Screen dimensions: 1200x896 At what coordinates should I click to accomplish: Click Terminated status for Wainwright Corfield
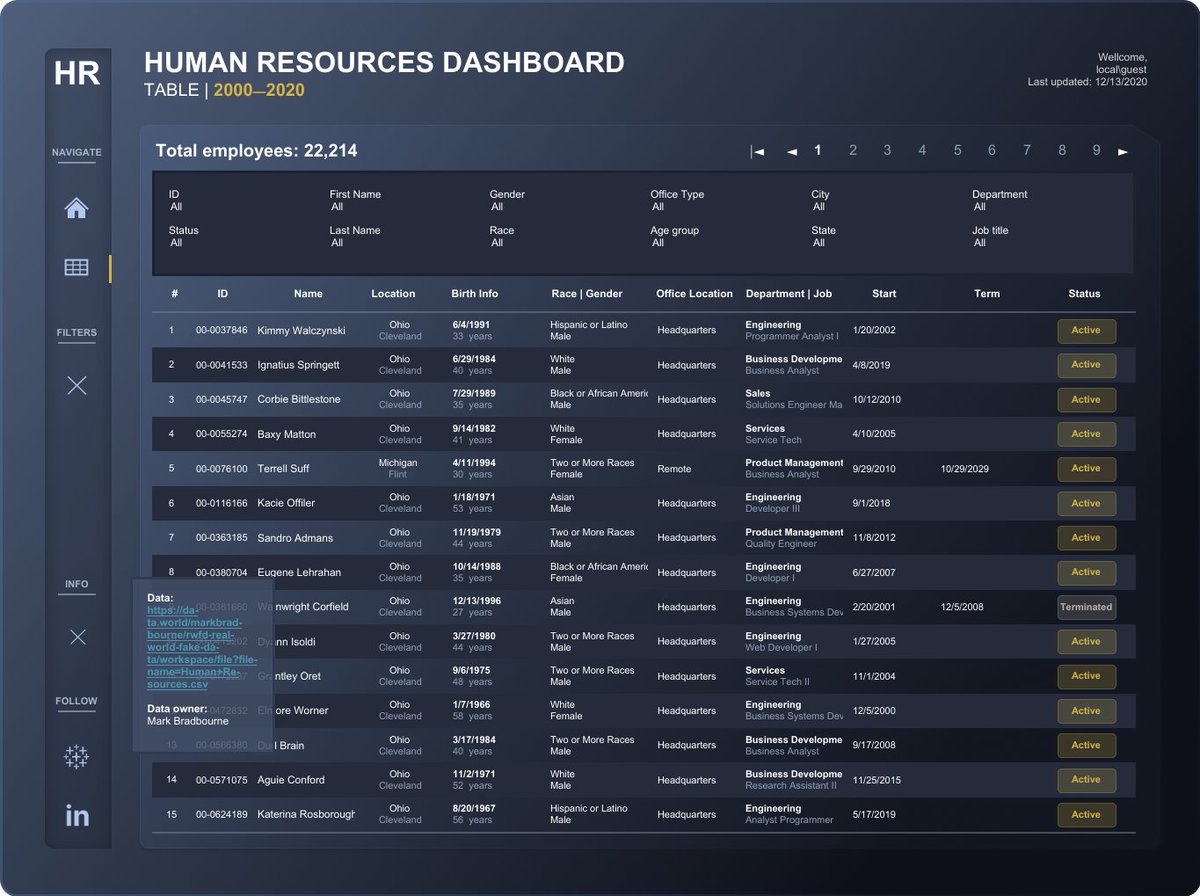click(x=1086, y=607)
